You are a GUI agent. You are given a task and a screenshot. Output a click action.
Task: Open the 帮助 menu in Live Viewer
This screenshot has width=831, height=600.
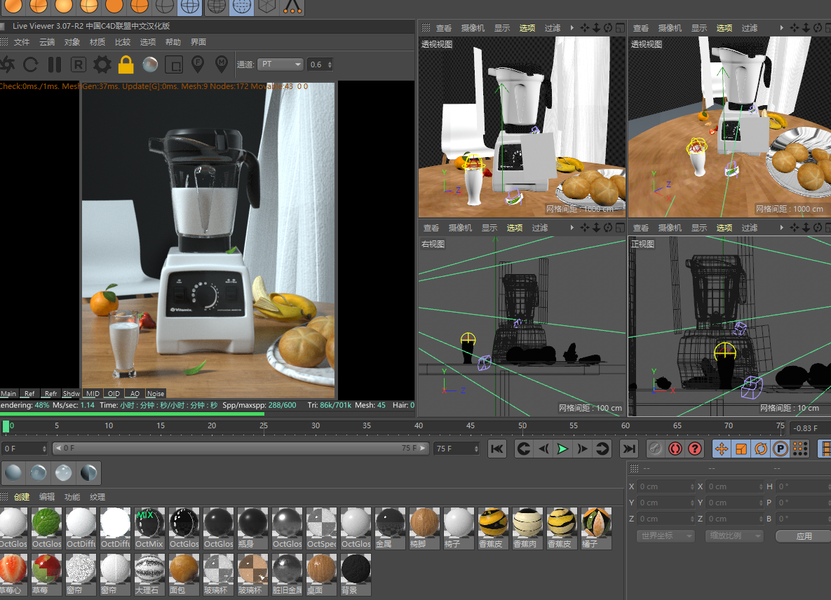click(x=173, y=42)
